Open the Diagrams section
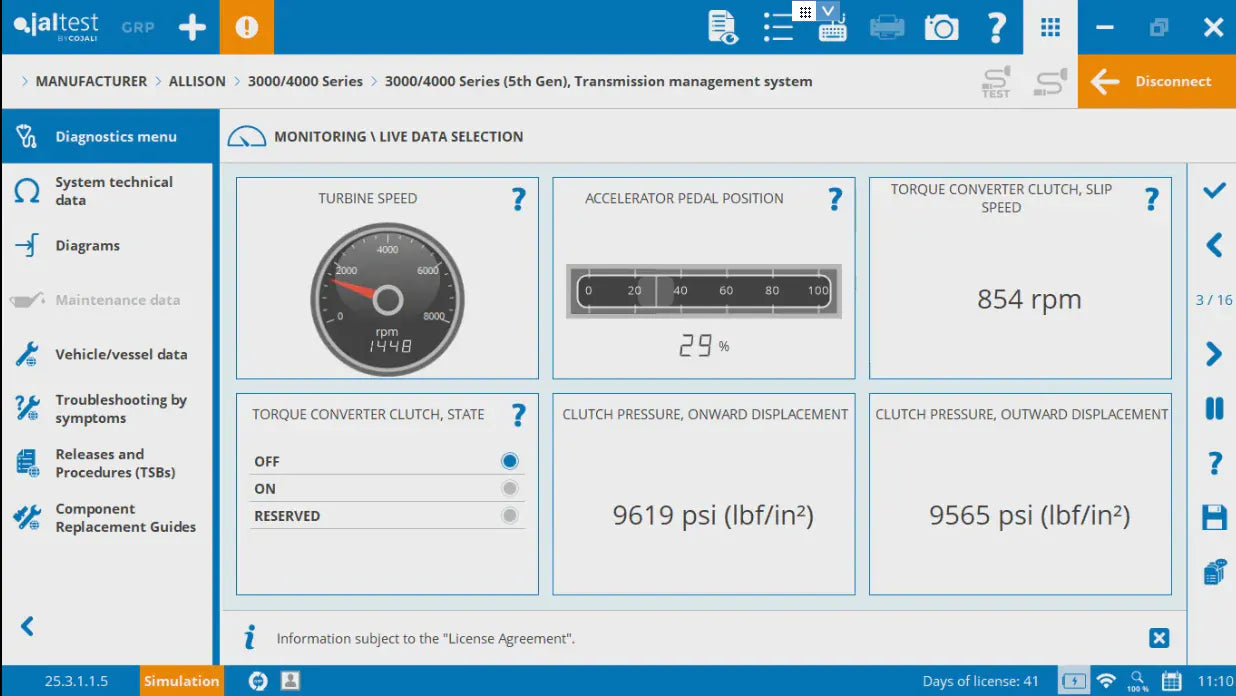 [107, 245]
